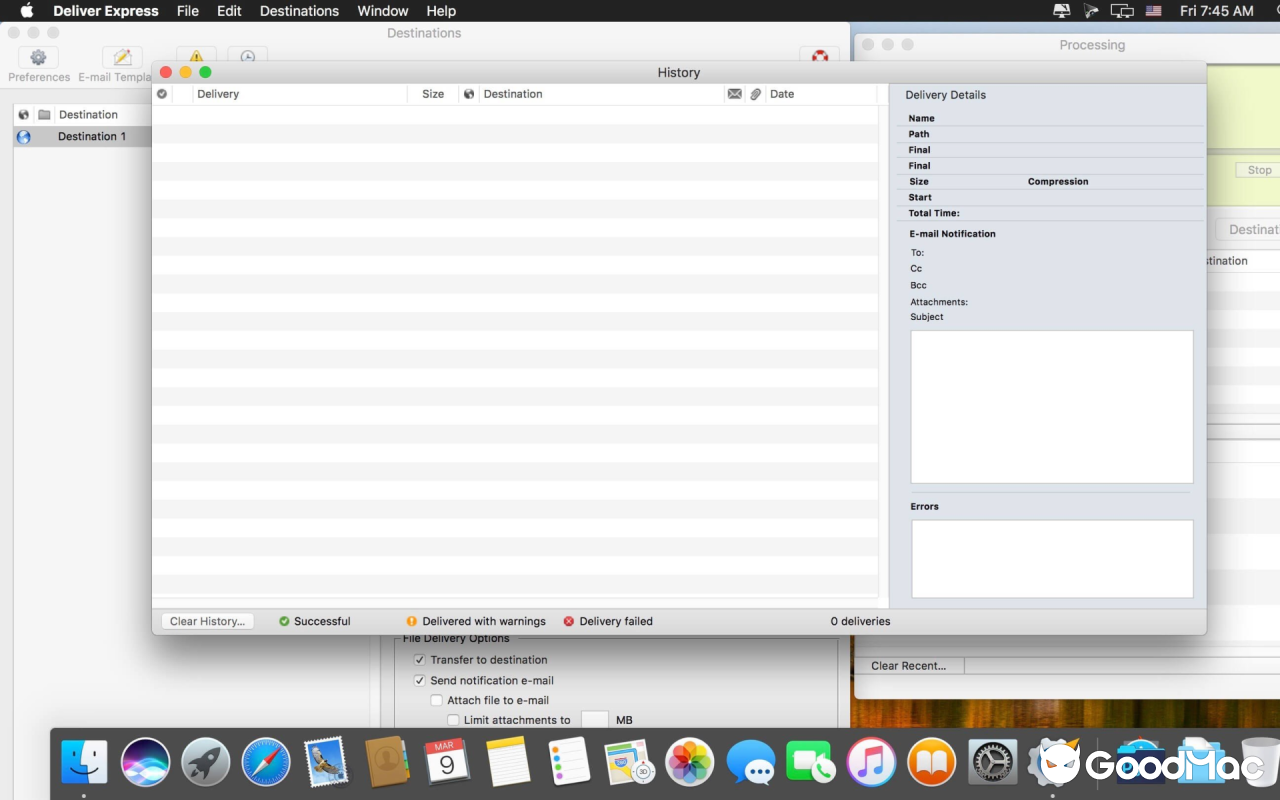
Task: Tick Limit attachments to checkbox
Action: point(453,720)
